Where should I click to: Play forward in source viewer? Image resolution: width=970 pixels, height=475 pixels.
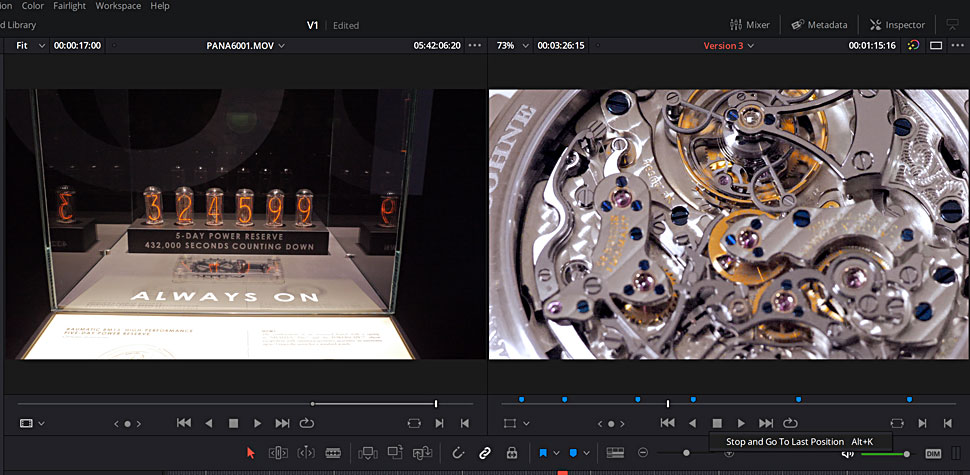(x=257, y=424)
